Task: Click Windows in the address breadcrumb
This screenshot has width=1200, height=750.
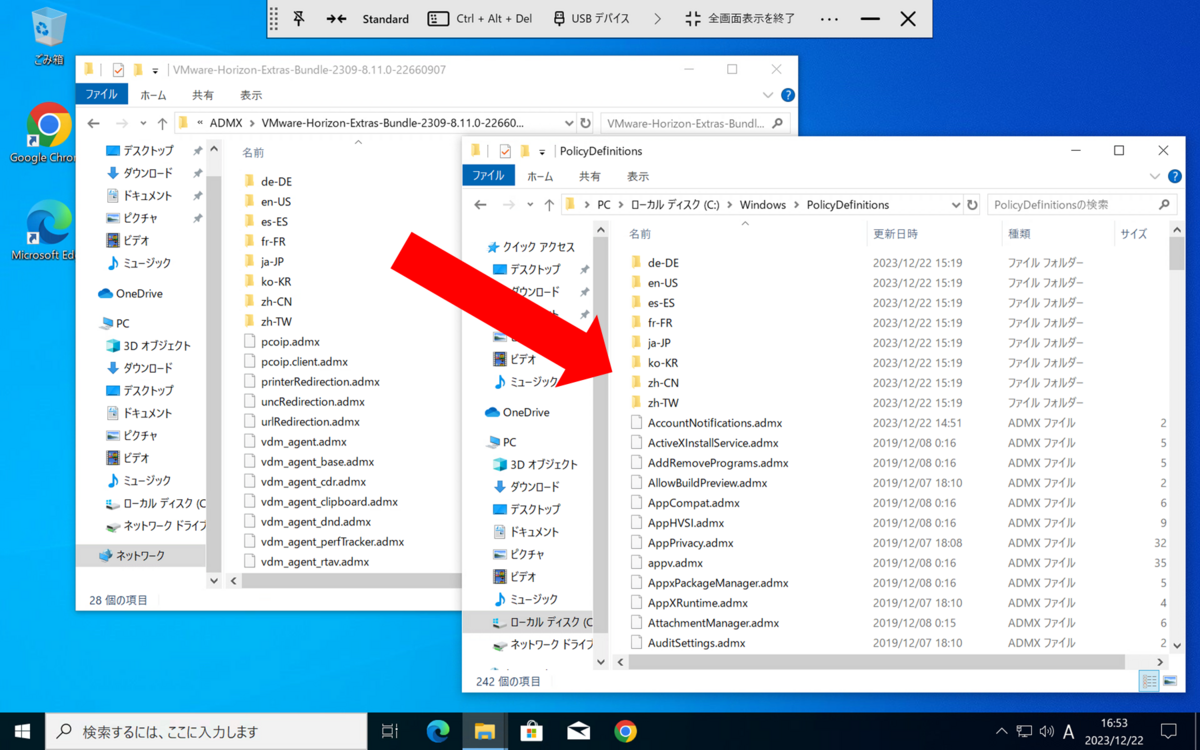Action: (x=763, y=204)
